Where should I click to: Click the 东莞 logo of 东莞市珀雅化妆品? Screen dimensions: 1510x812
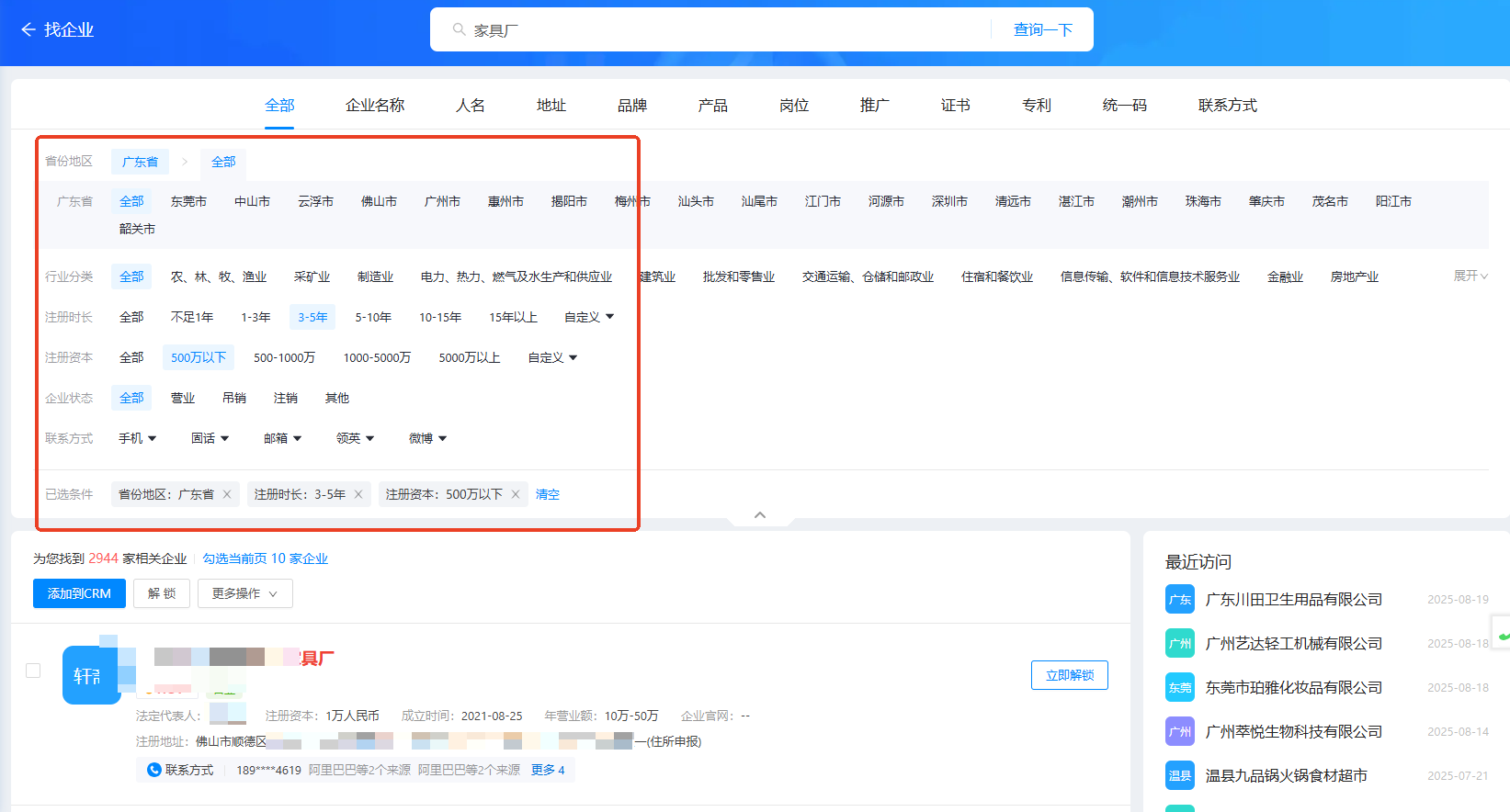tap(1179, 688)
